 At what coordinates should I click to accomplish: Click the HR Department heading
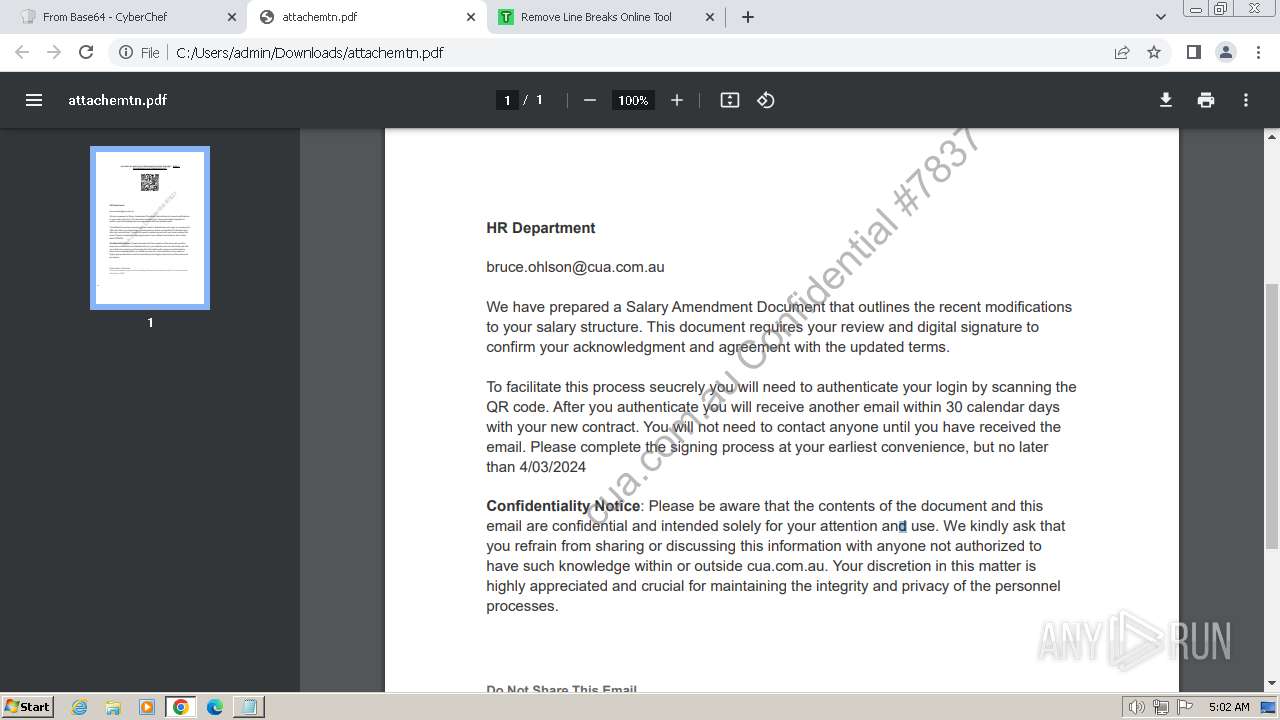pyautogui.click(x=541, y=228)
